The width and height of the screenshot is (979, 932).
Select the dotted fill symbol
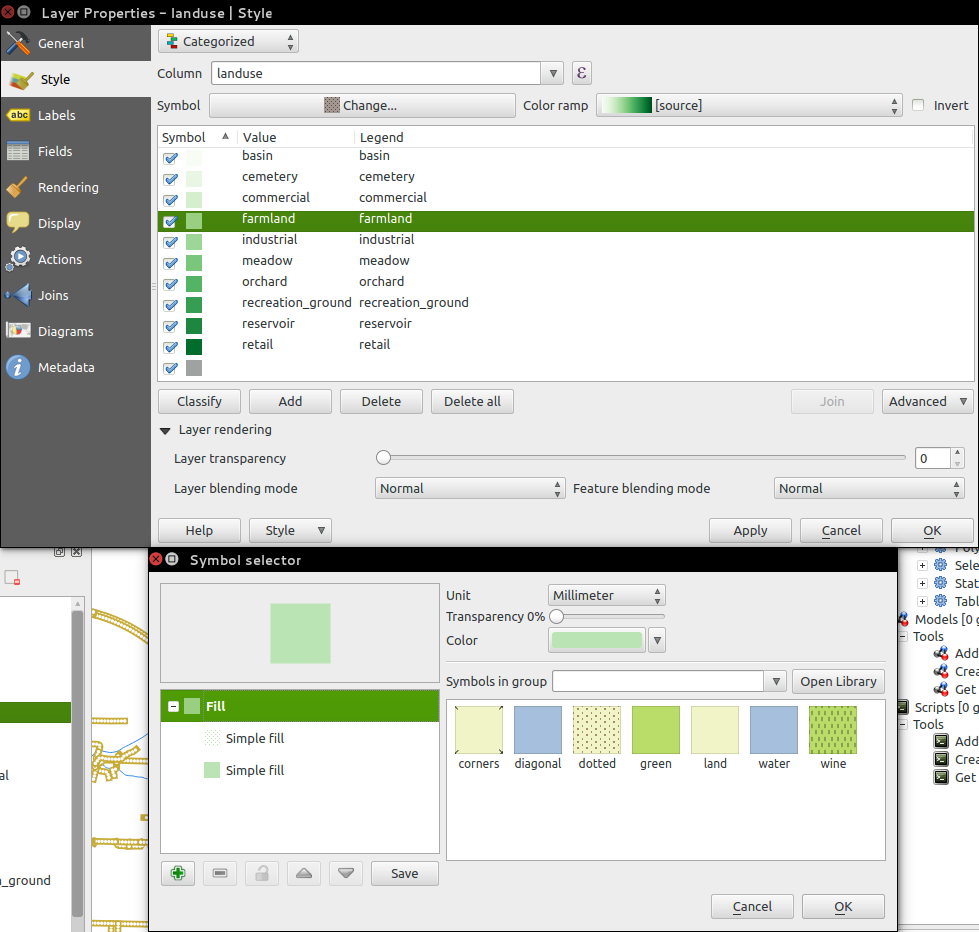(x=597, y=730)
